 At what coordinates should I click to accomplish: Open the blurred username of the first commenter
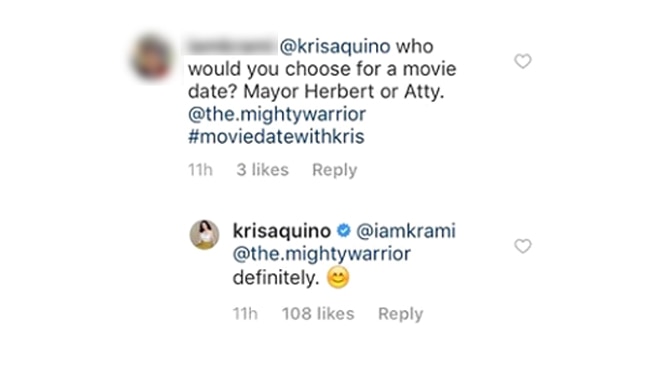point(231,46)
